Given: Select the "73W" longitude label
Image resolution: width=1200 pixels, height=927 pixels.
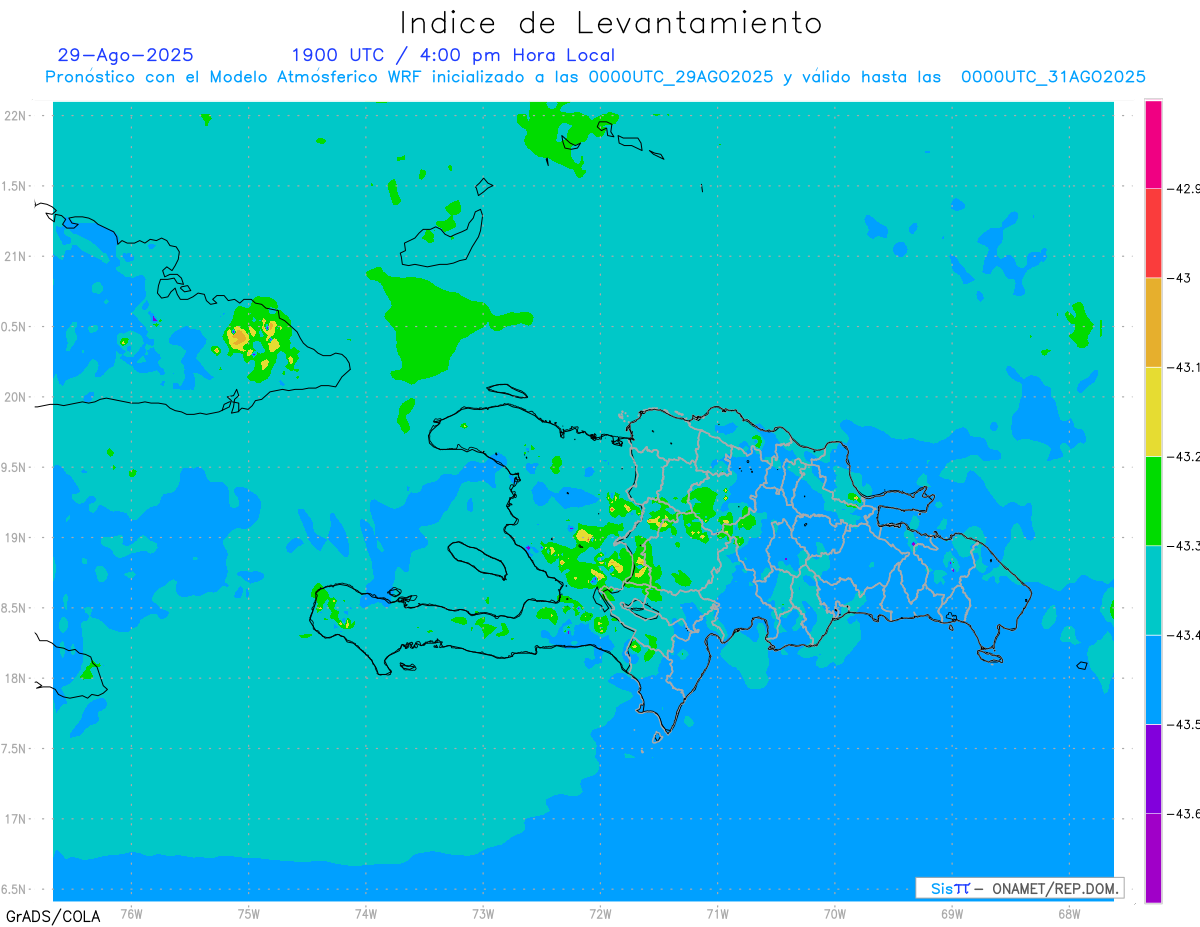Looking at the screenshot, I should [x=483, y=912].
